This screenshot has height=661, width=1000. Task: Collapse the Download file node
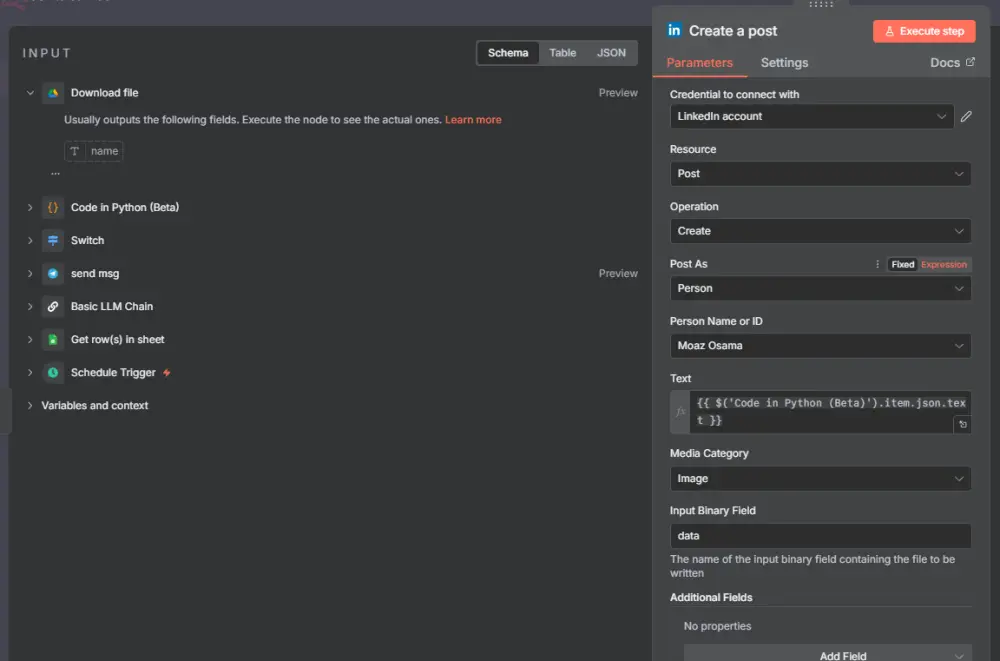[30, 93]
